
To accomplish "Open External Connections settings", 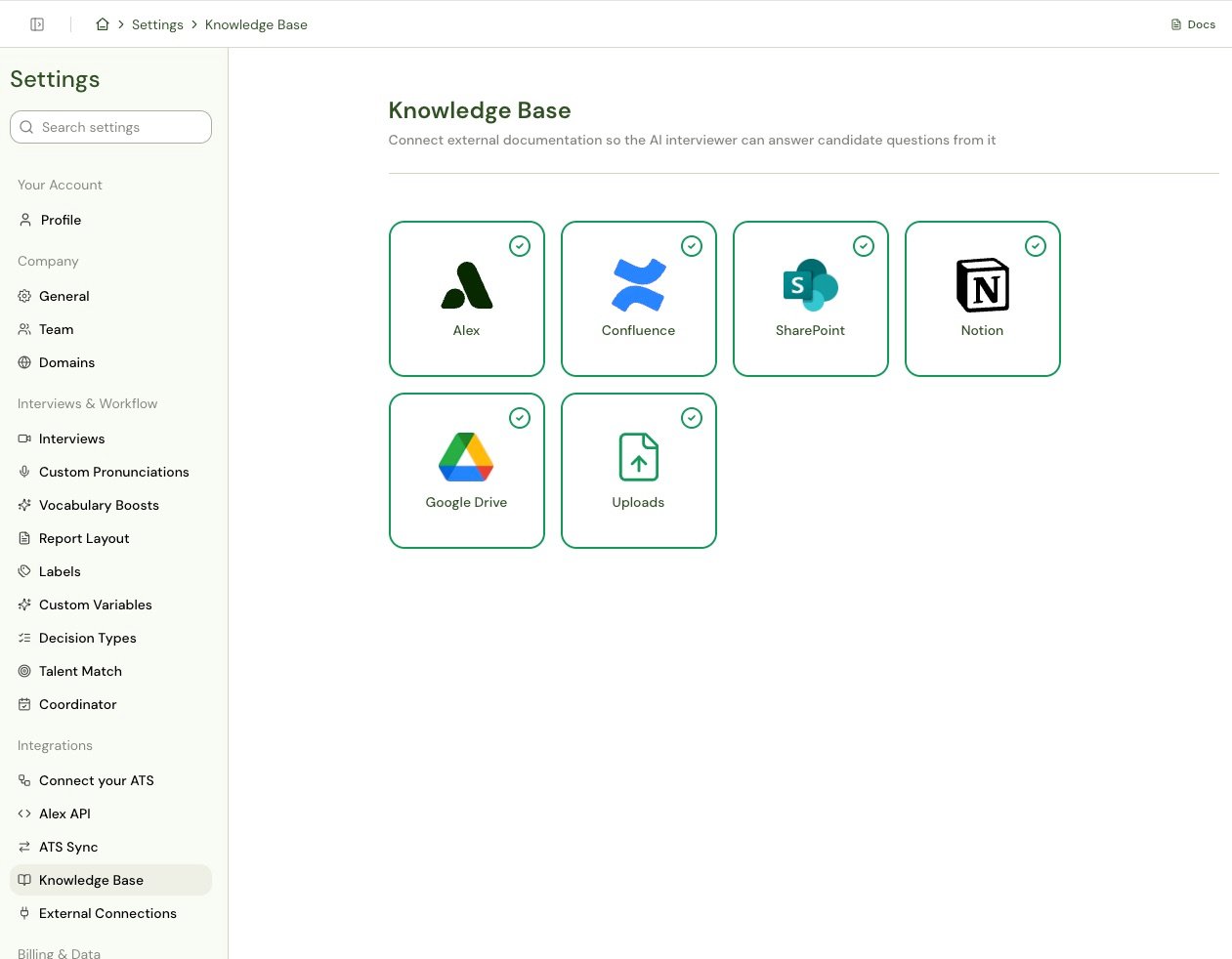I will coord(110,913).
